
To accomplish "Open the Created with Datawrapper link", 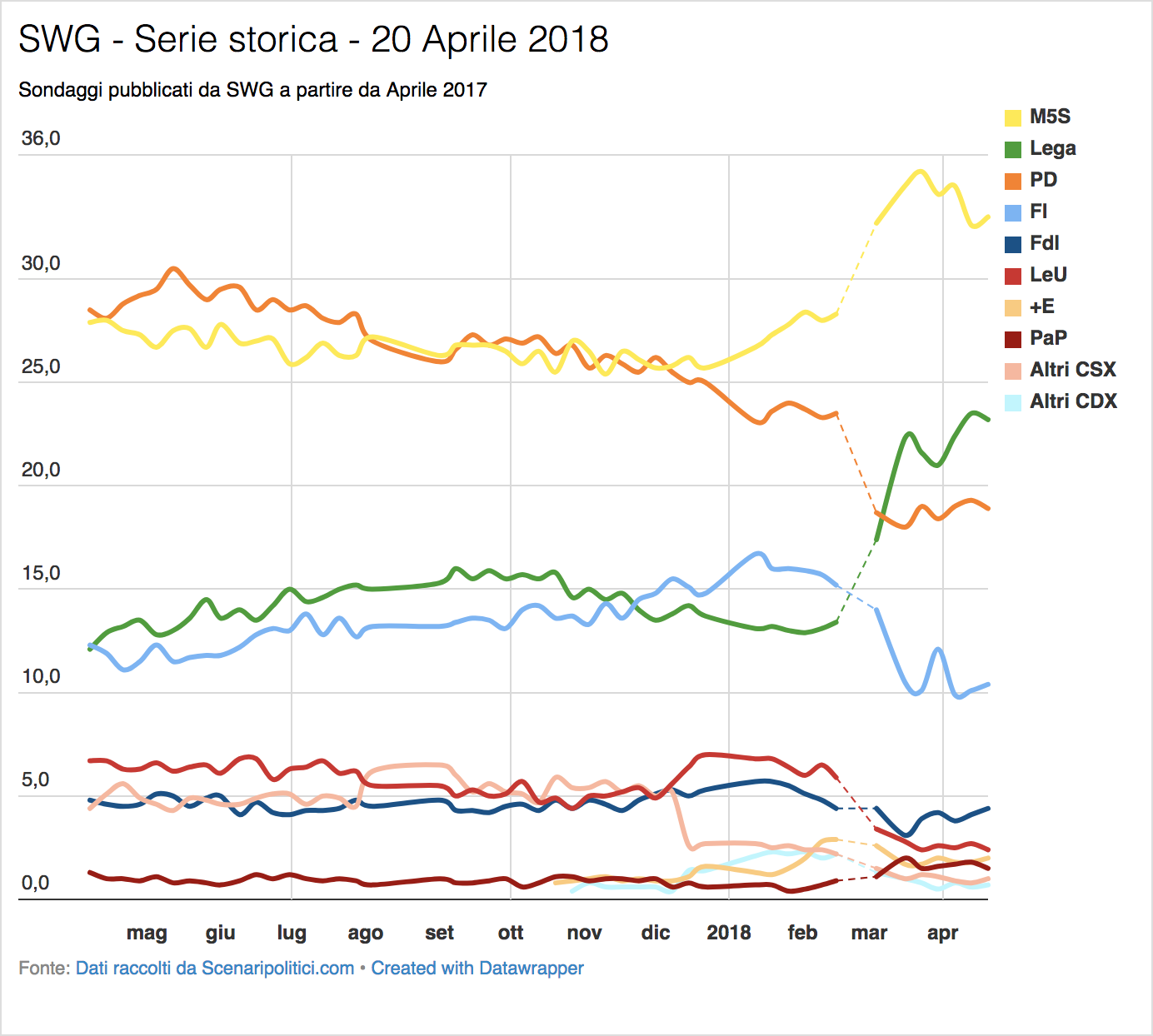I will (x=477, y=969).
